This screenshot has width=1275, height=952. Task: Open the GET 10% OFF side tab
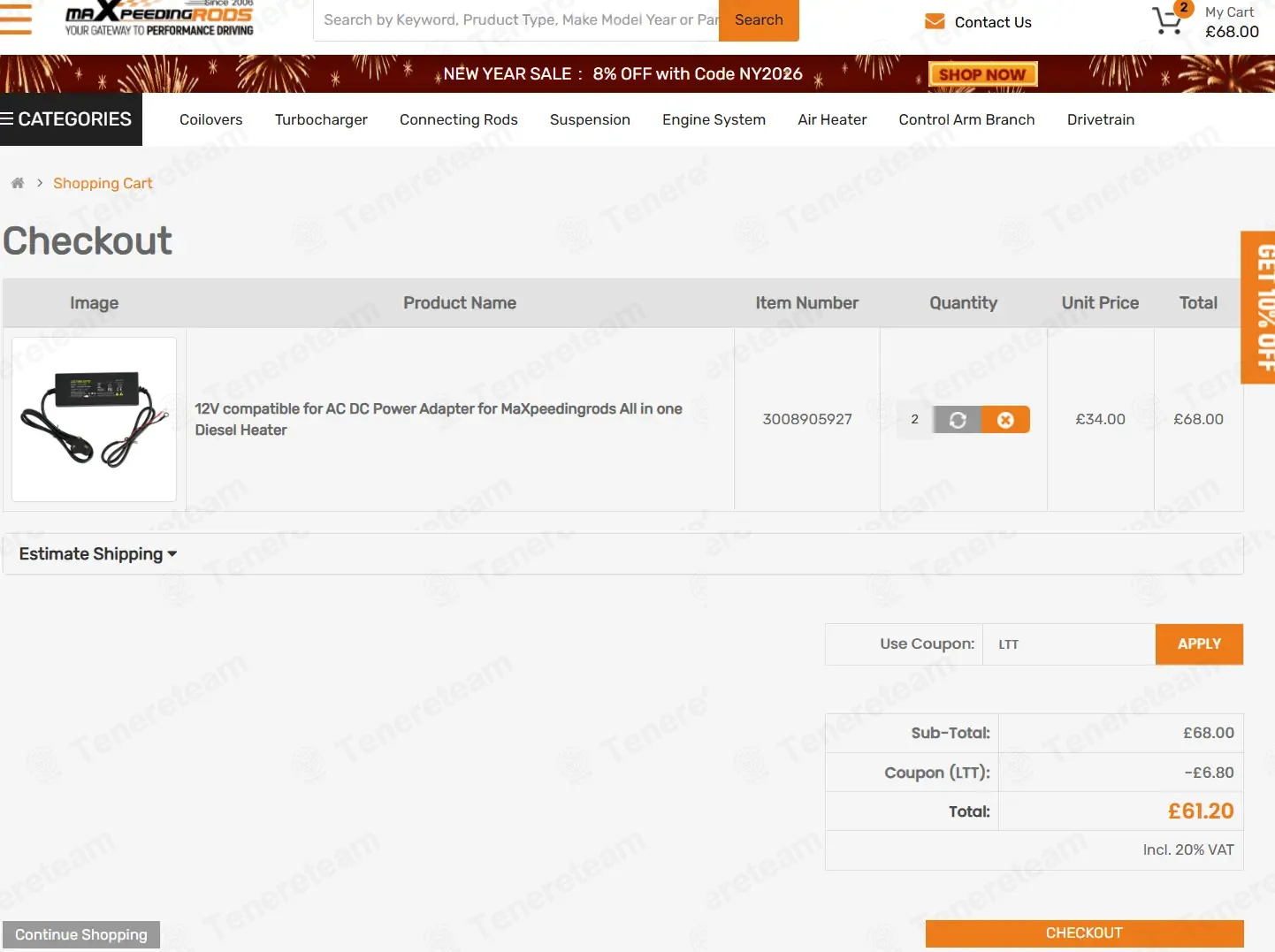point(1258,308)
